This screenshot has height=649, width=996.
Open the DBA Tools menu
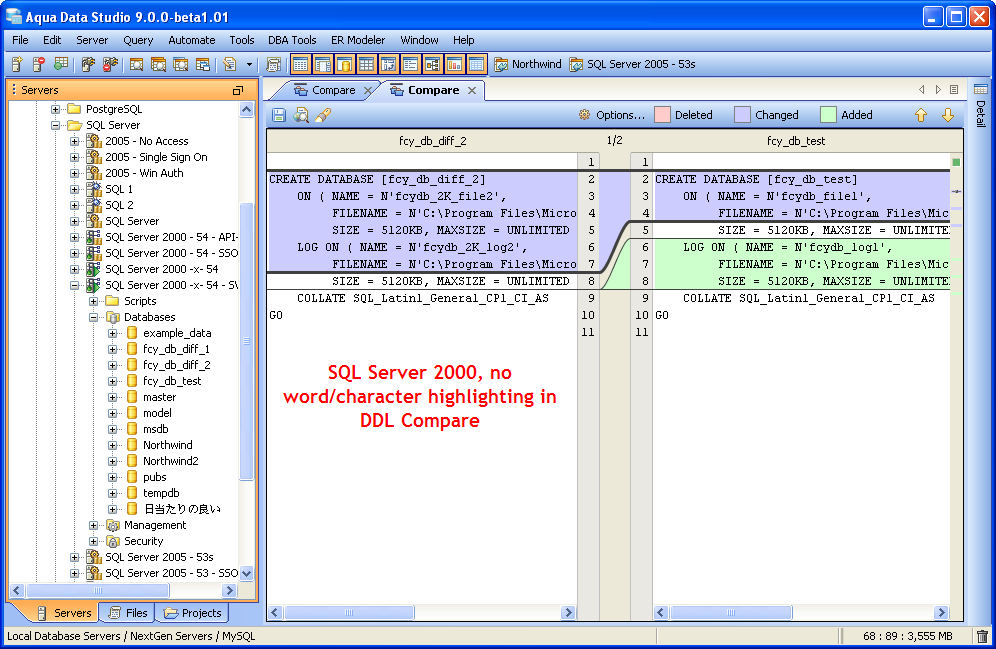tap(292, 40)
